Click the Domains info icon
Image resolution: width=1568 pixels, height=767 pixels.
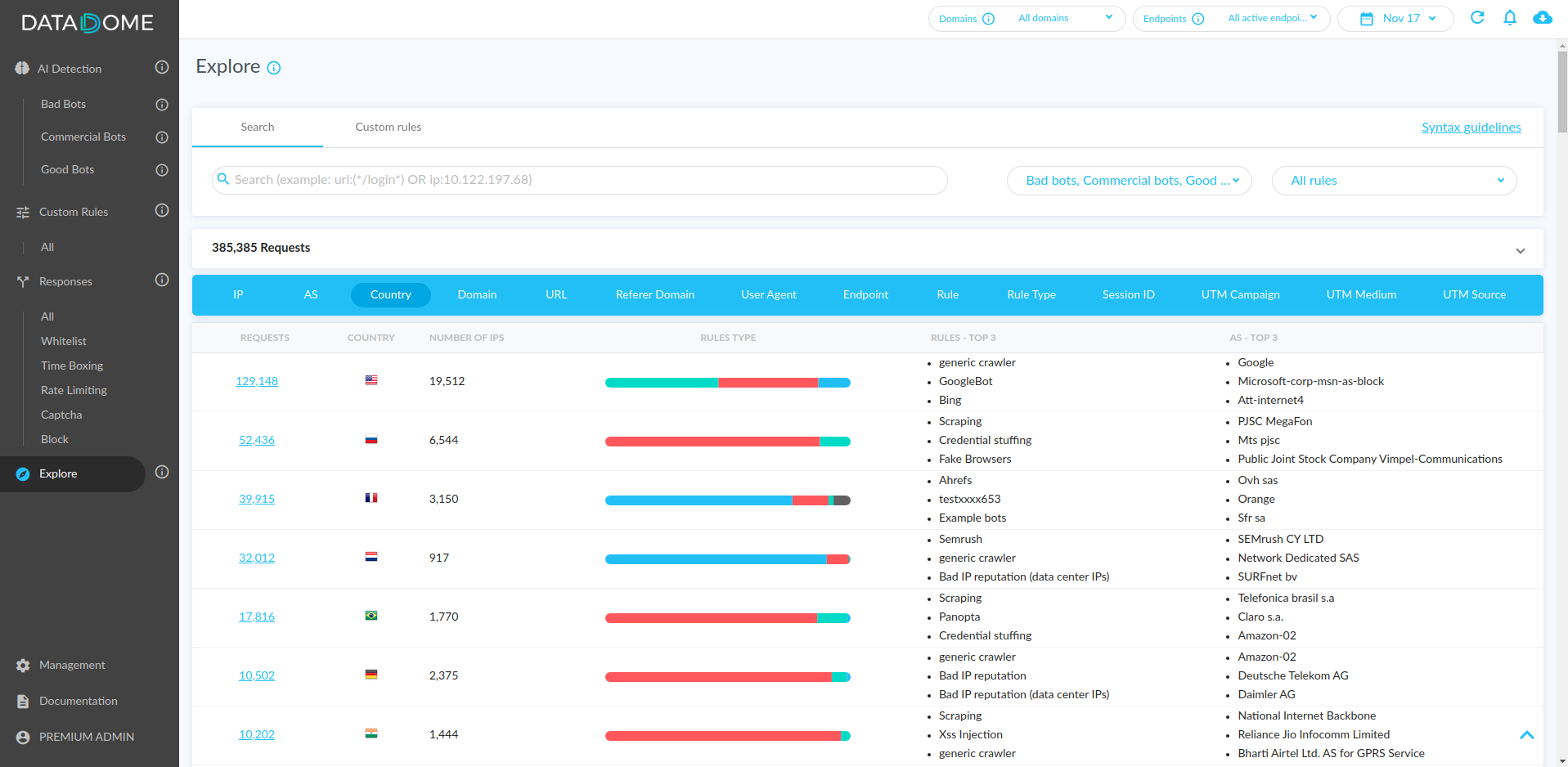[x=988, y=19]
